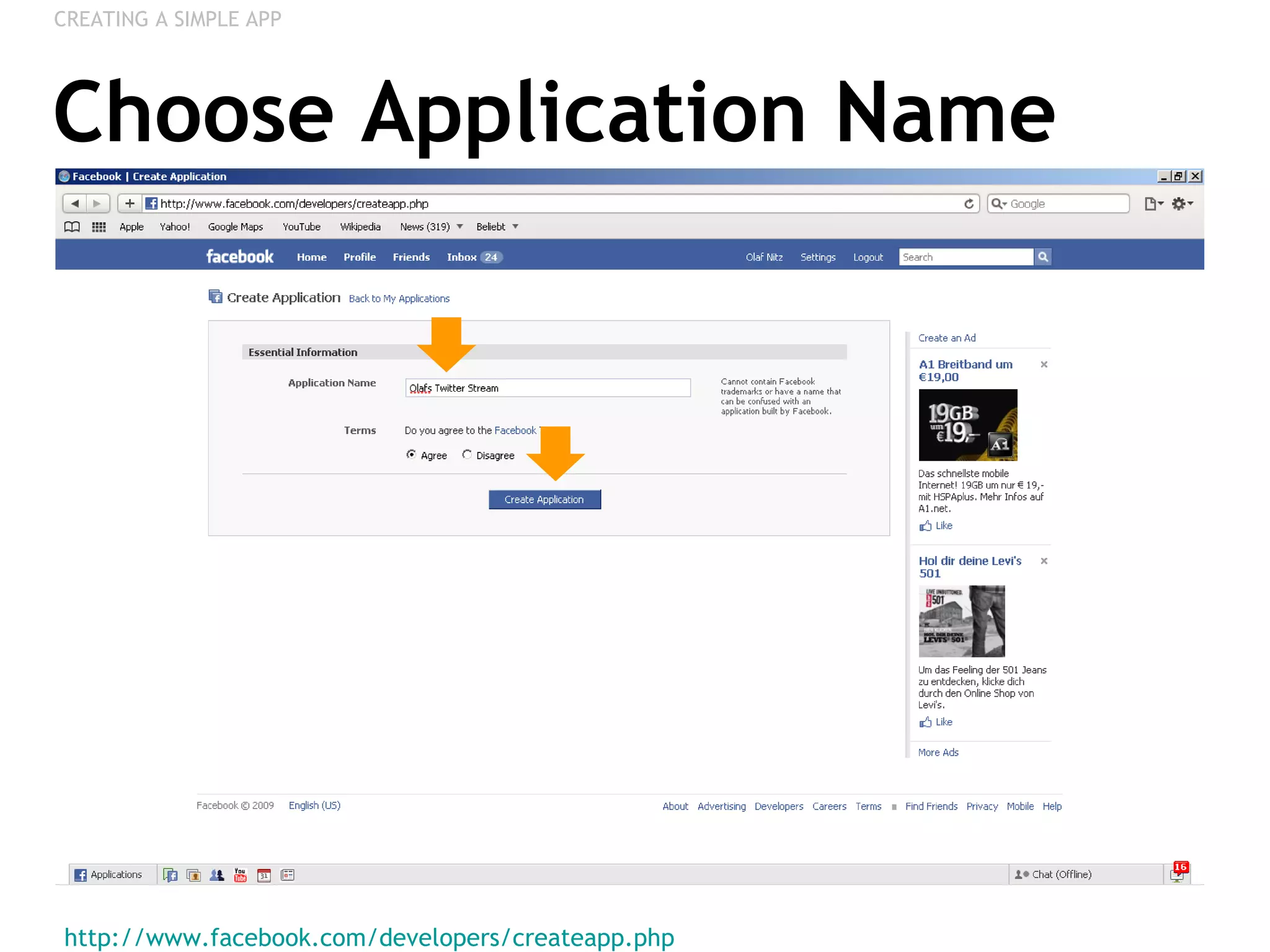1270x952 pixels.
Task: Open the events calendar icon in bottom bar
Action: [264, 875]
